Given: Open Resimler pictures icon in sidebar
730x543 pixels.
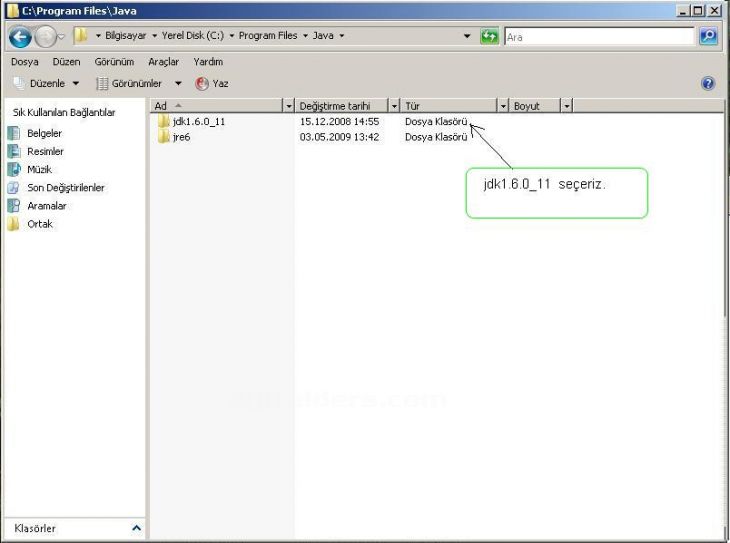Looking at the screenshot, I should (x=14, y=151).
